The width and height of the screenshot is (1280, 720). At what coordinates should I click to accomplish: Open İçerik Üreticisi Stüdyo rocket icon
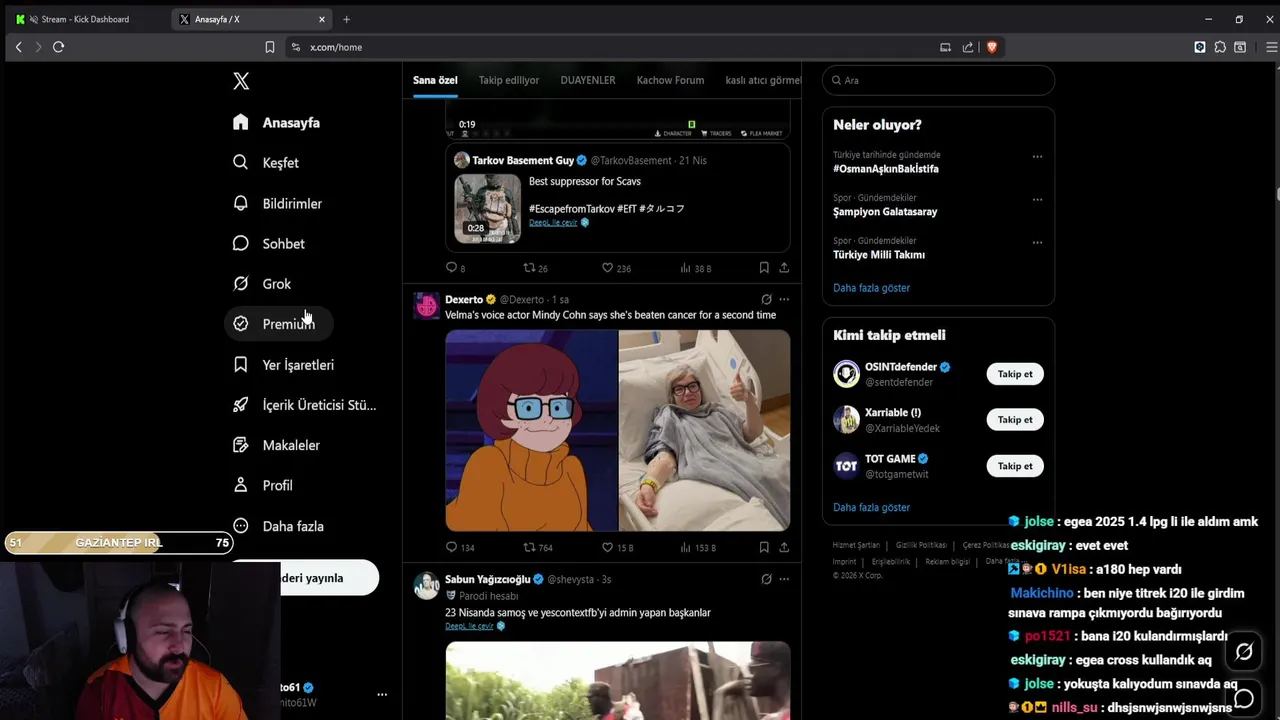[241, 404]
